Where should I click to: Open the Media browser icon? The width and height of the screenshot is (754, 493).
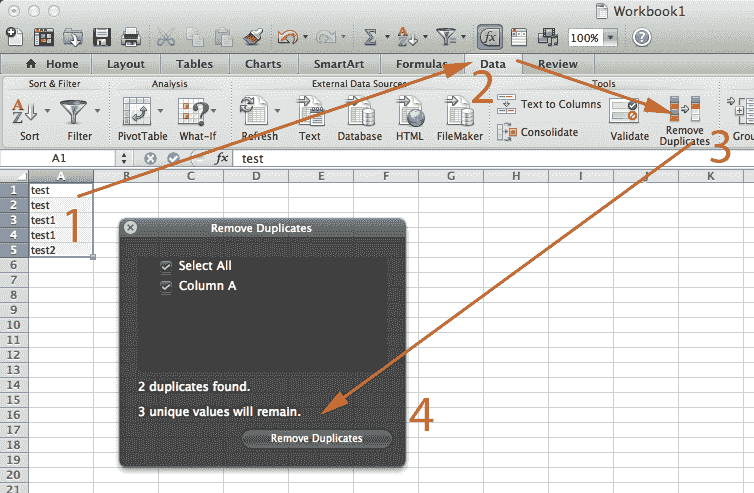point(547,37)
